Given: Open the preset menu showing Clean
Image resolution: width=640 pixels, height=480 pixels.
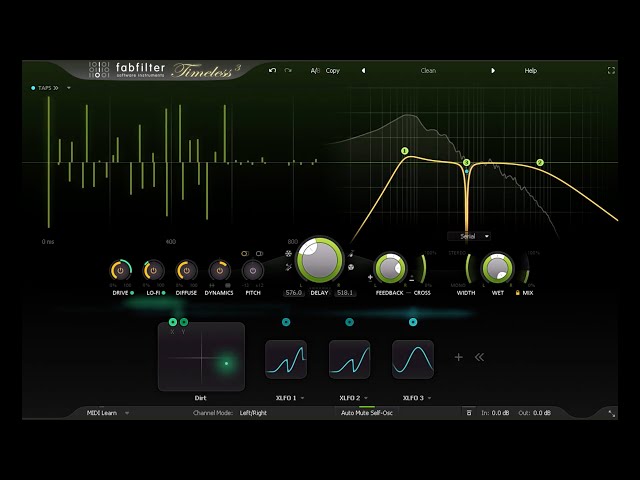Looking at the screenshot, I should point(428,71).
